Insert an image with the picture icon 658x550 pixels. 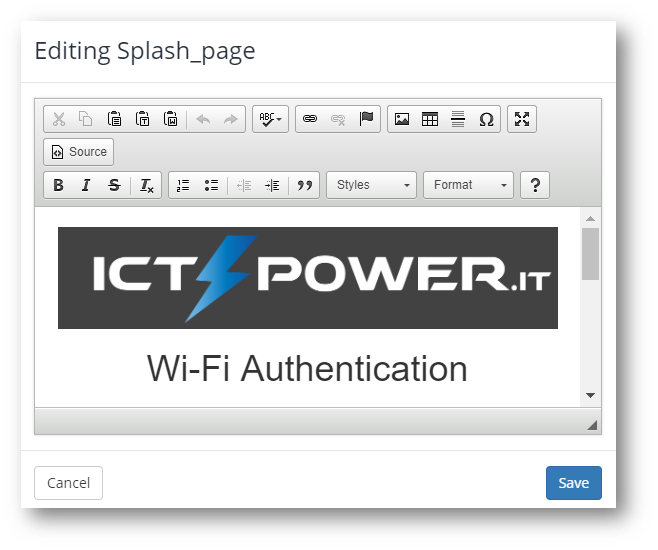pos(402,119)
